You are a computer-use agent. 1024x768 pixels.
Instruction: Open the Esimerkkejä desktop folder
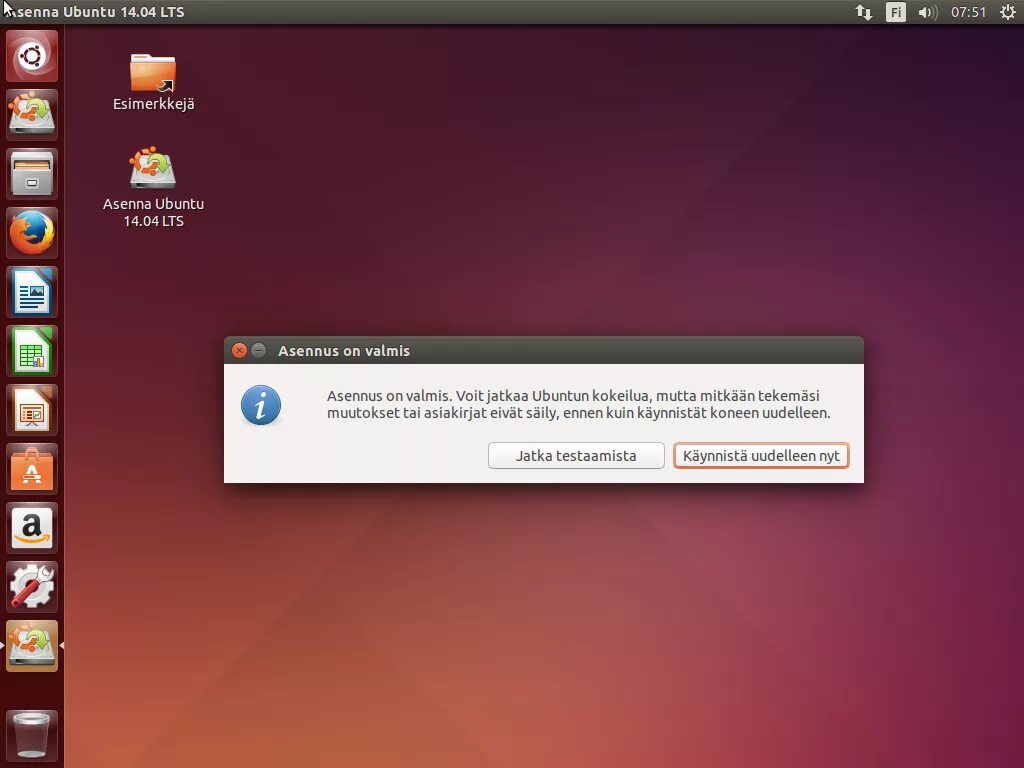(153, 82)
